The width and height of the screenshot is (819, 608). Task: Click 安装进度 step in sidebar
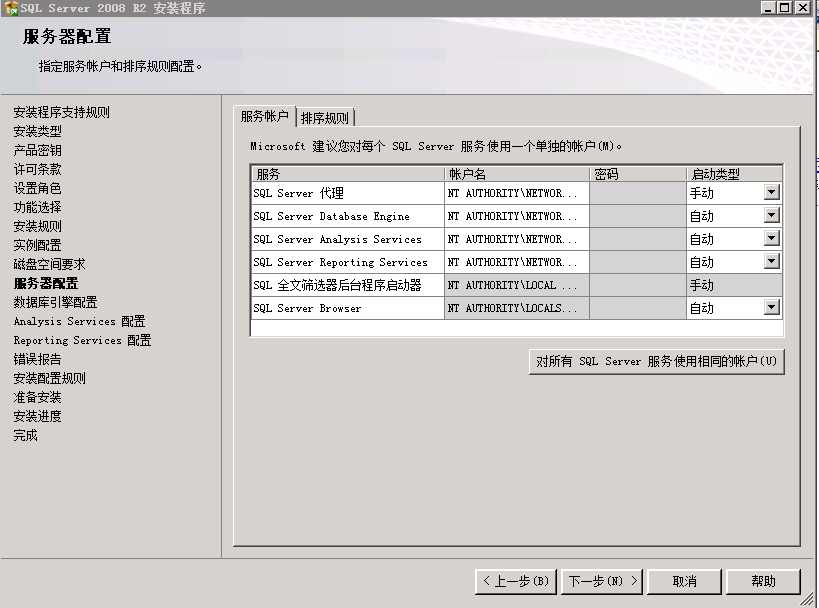[x=38, y=416]
